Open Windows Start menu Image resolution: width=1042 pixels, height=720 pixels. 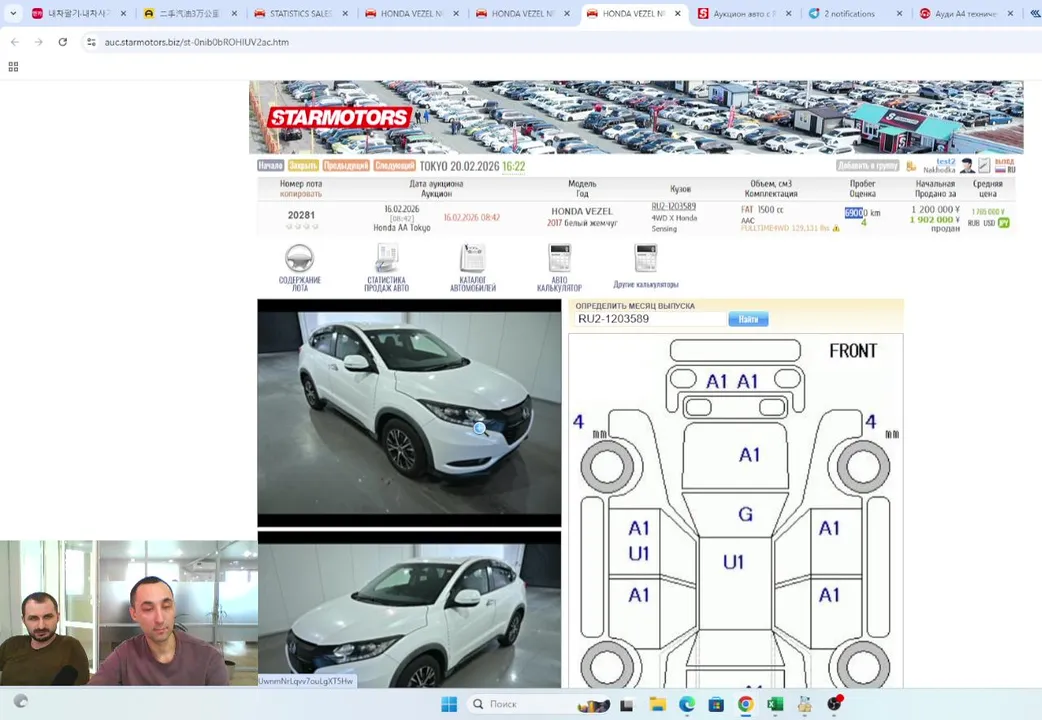449,704
